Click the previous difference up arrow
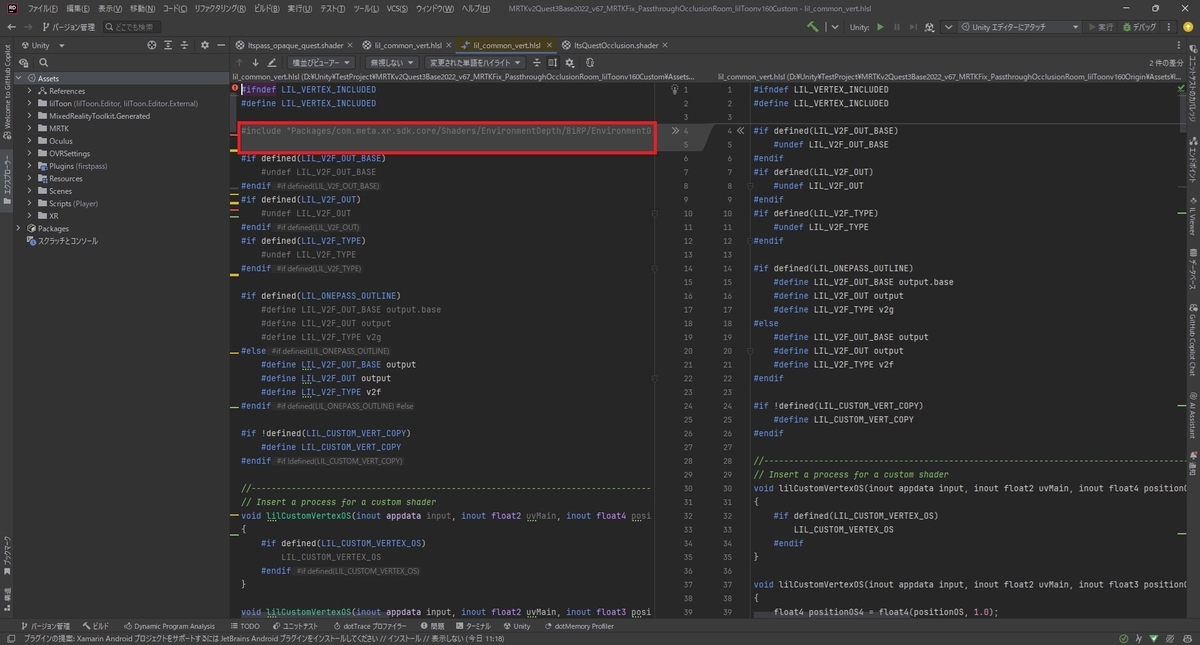The width and height of the screenshot is (1200, 645). 239,62
